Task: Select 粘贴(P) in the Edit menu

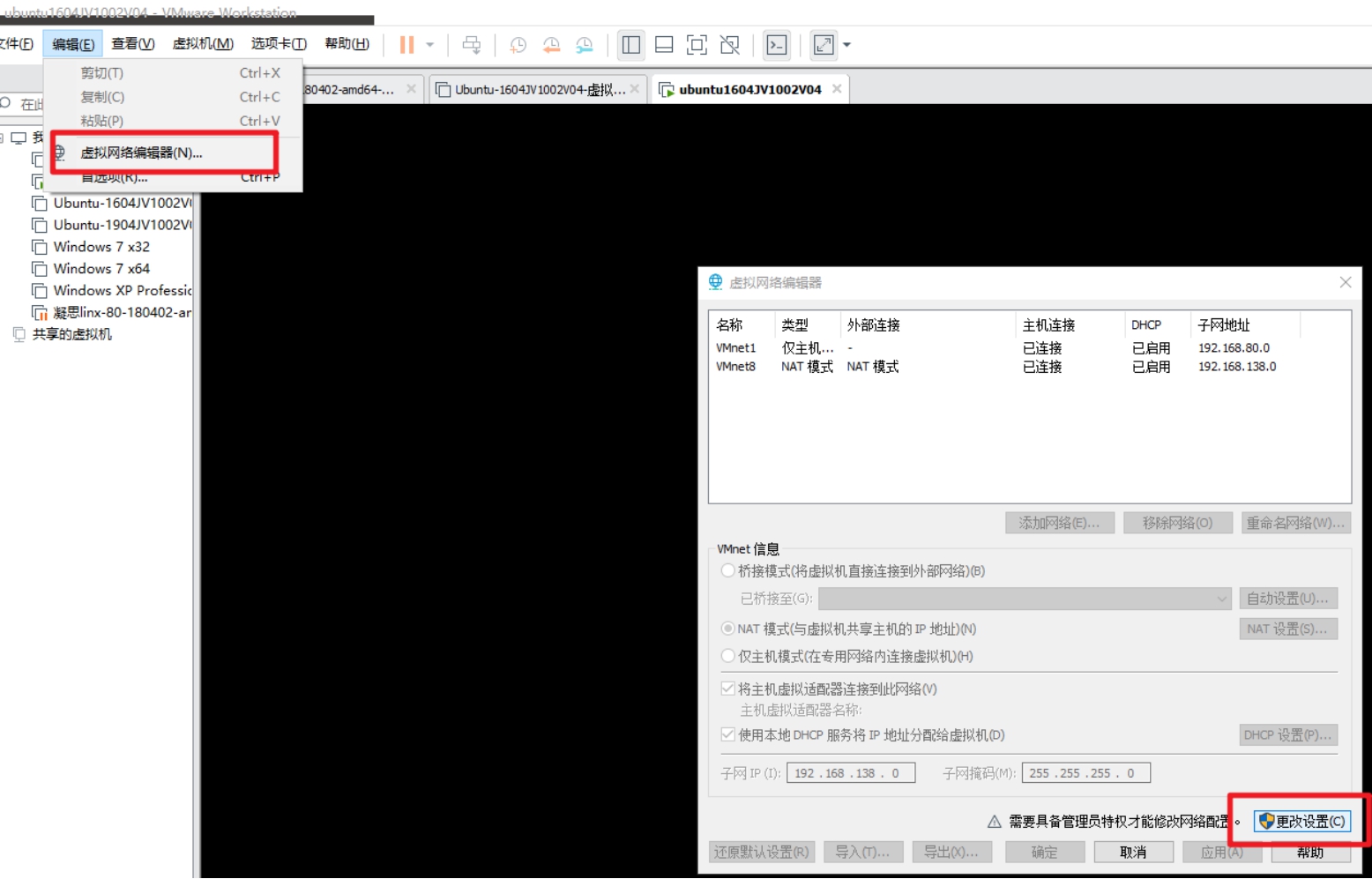Action: pos(174,121)
